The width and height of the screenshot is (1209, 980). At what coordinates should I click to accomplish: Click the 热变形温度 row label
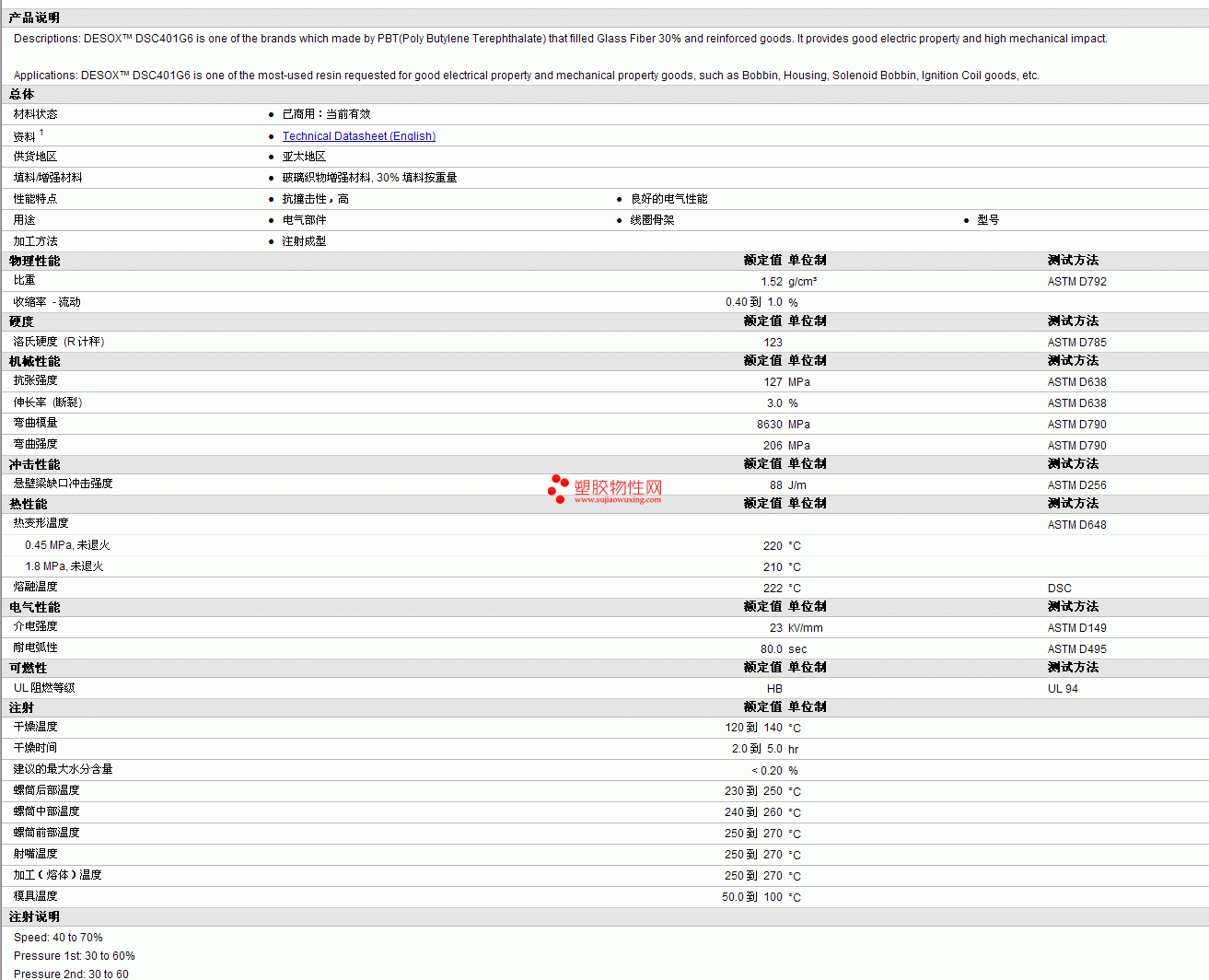(x=41, y=523)
